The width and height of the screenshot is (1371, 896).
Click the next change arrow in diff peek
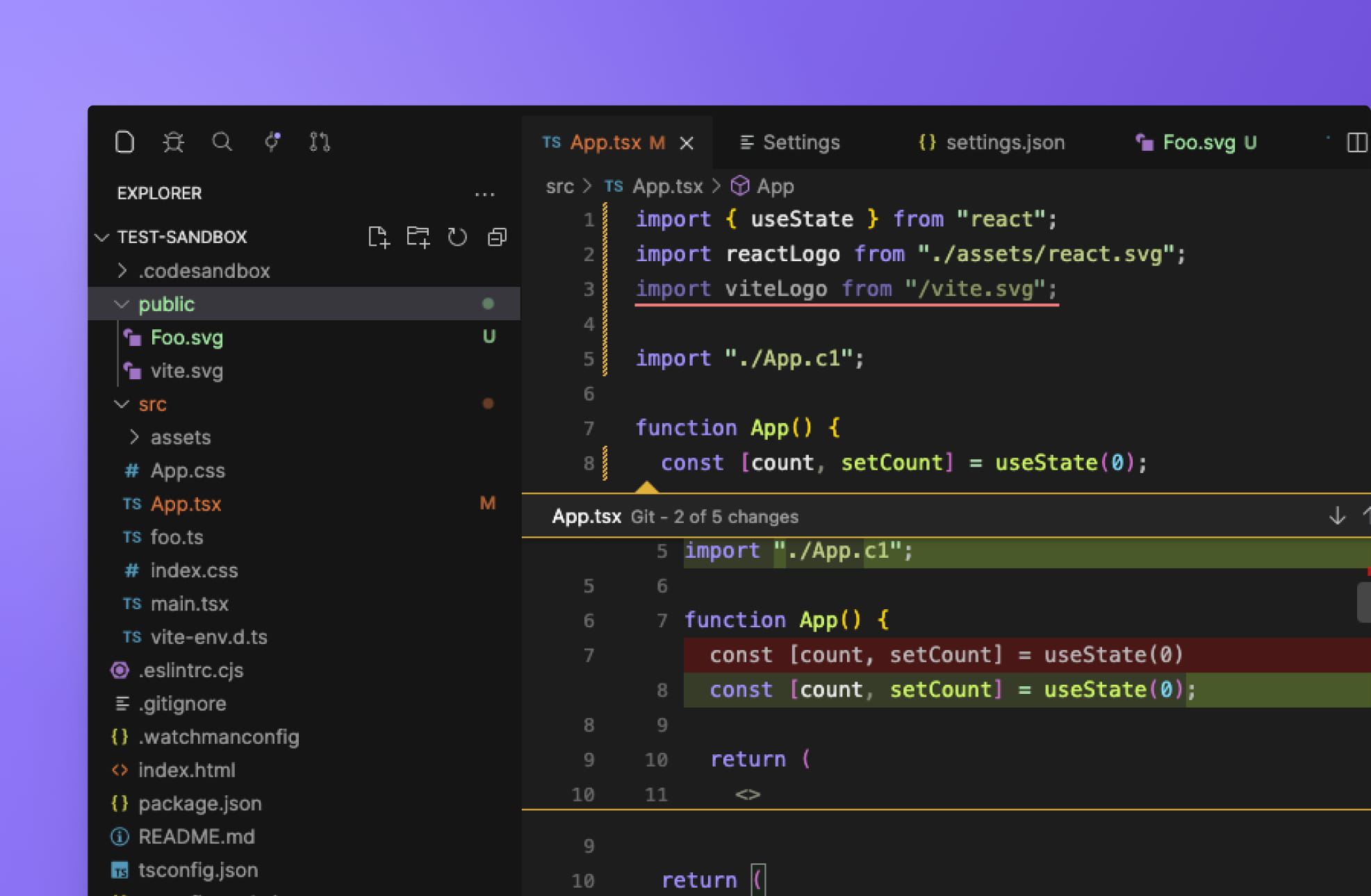(1336, 516)
